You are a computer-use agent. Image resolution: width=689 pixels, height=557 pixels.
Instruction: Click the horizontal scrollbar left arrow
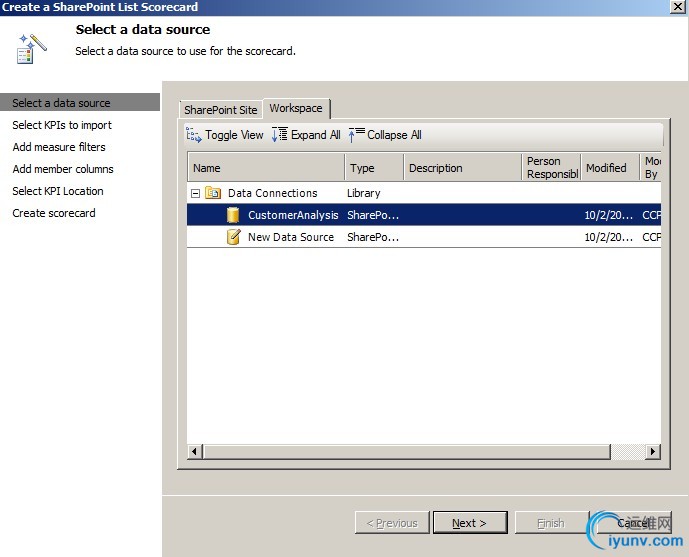click(194, 451)
